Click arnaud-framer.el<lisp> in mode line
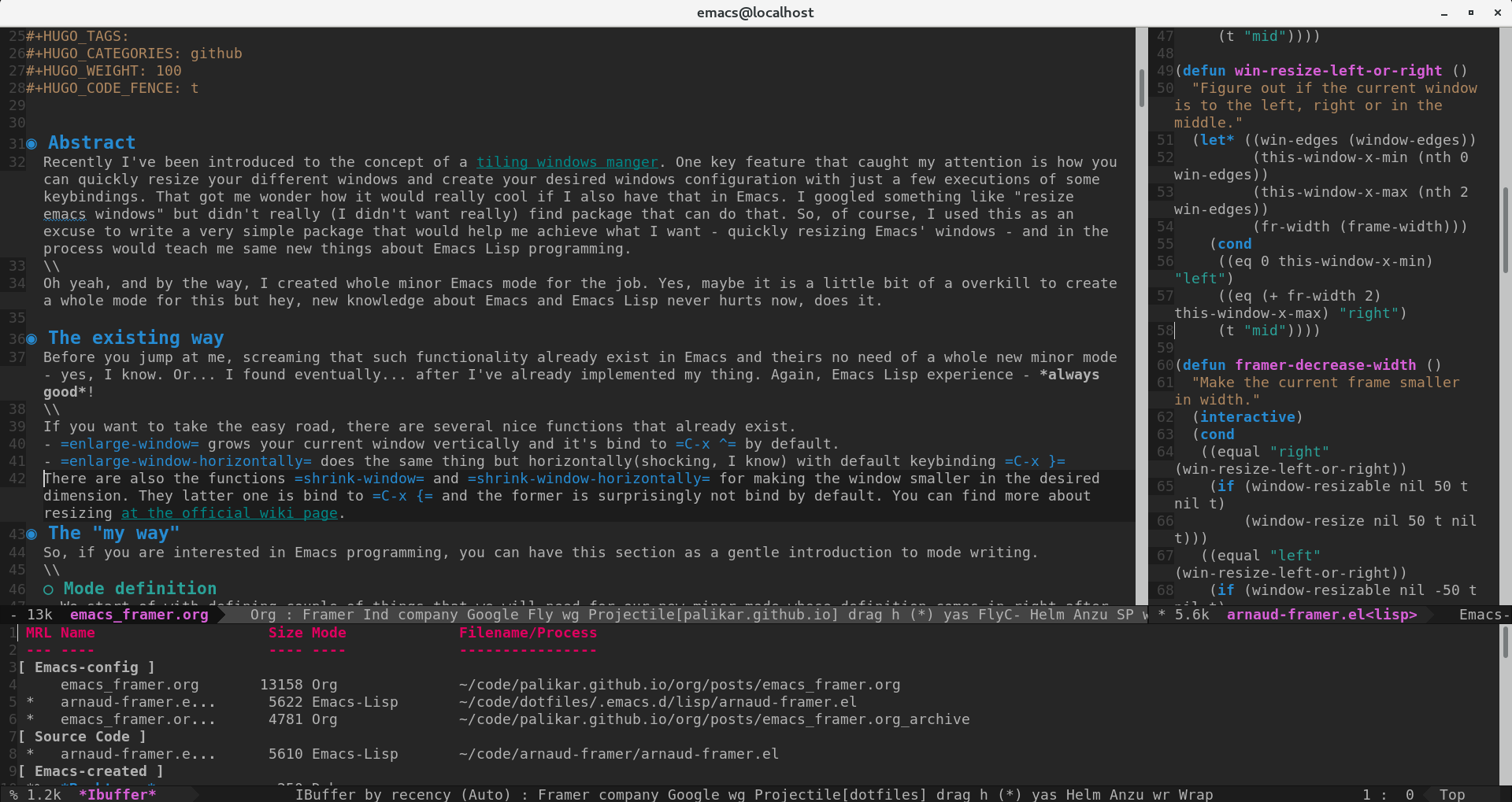1512x802 pixels. [x=1321, y=615]
